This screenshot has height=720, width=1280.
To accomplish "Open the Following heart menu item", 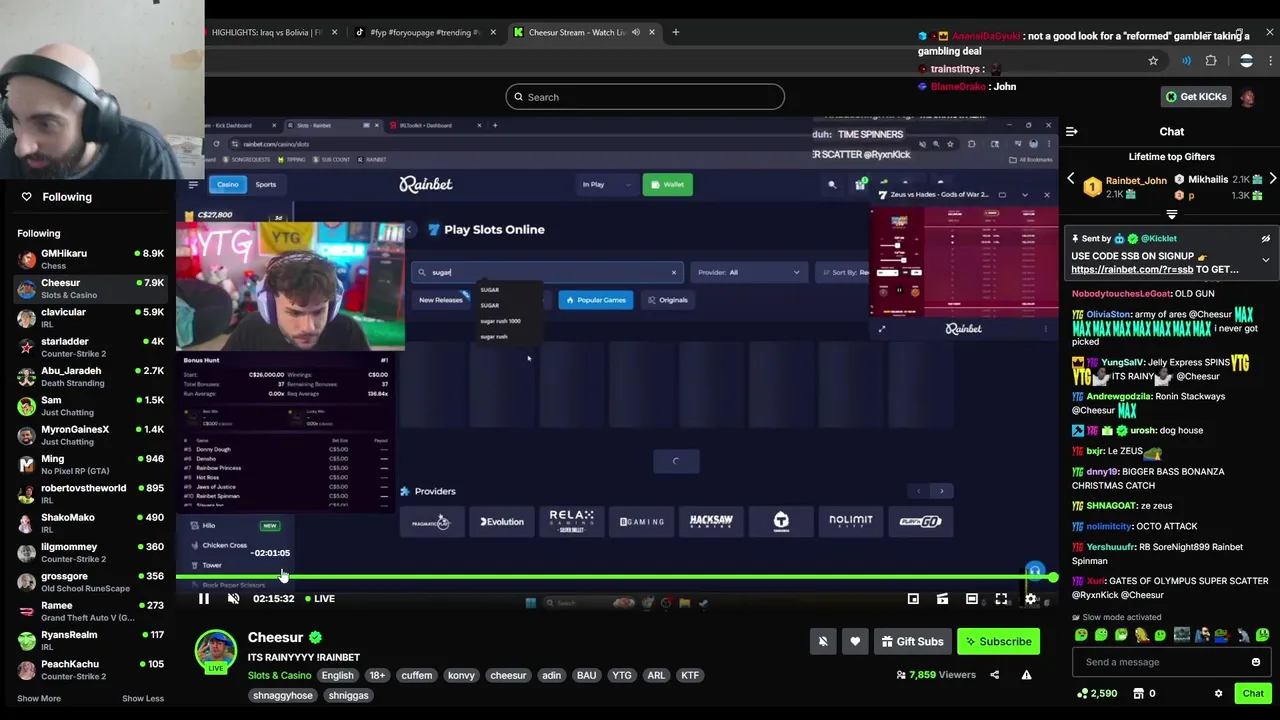I will tap(57, 197).
